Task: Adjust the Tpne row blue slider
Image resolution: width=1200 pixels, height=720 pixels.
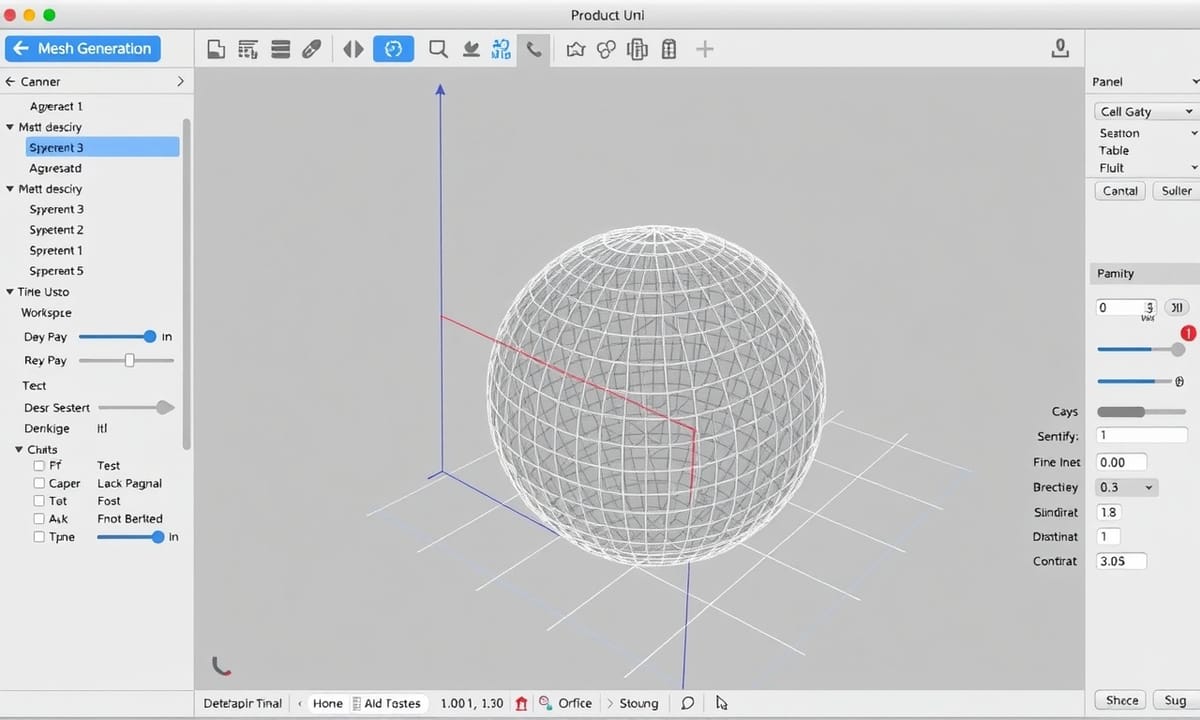Action: pos(130,537)
